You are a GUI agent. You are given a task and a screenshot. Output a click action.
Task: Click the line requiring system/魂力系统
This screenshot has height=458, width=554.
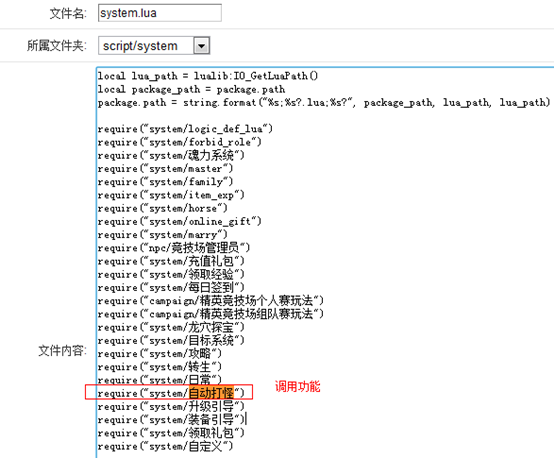pyautogui.click(x=171, y=155)
